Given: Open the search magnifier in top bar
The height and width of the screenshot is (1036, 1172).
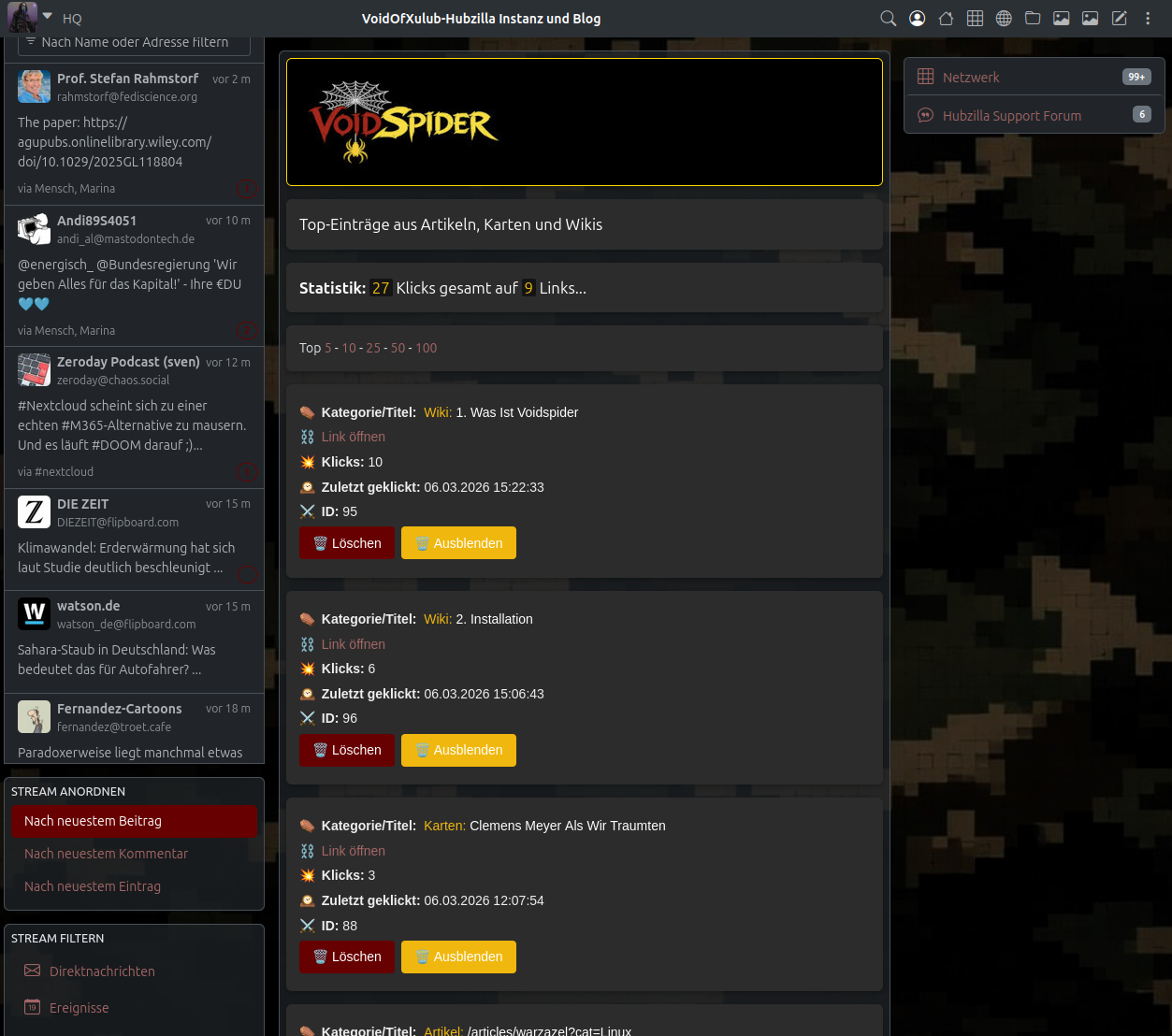Looking at the screenshot, I should [888, 19].
